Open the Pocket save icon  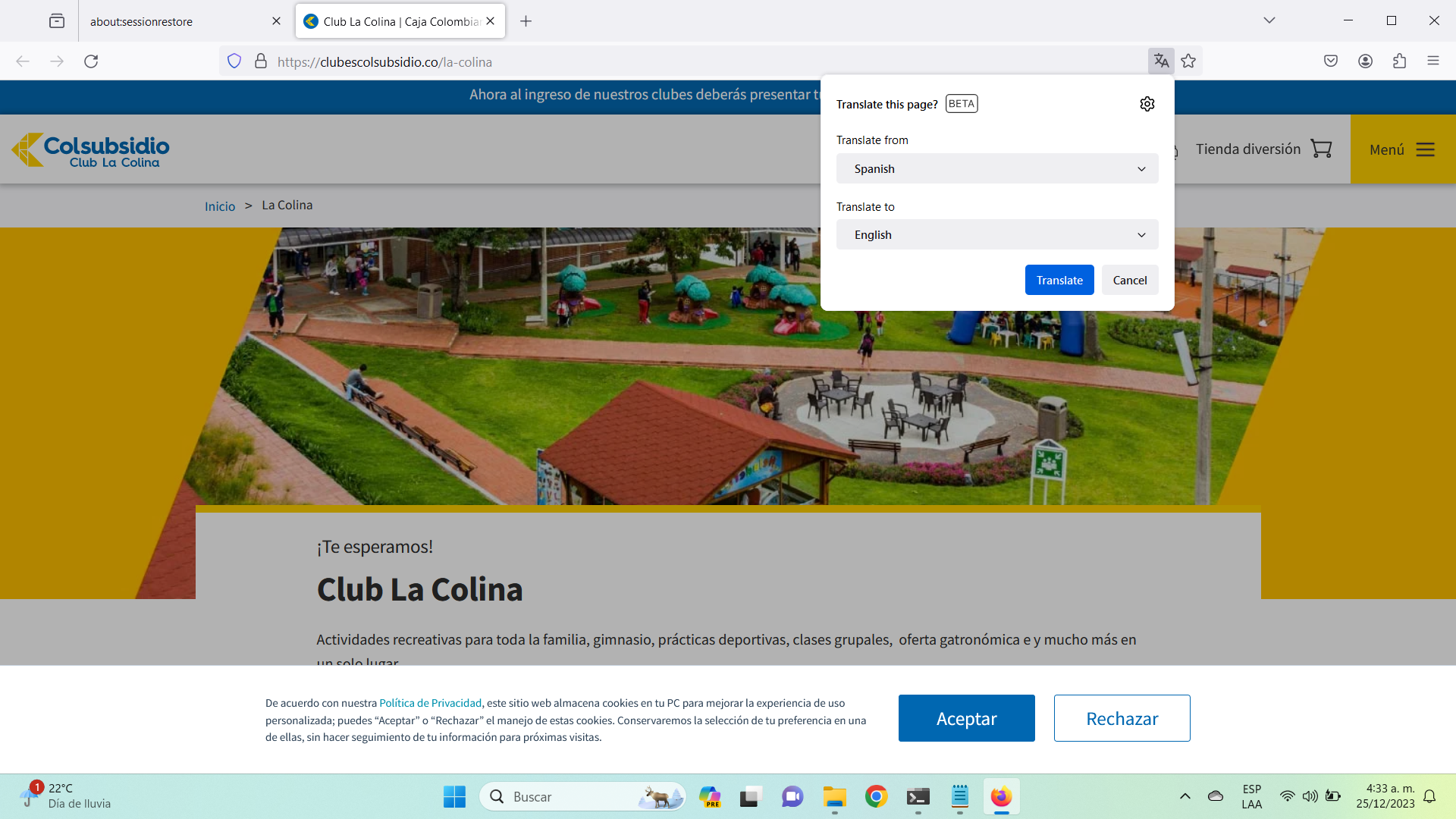pyautogui.click(x=1331, y=61)
